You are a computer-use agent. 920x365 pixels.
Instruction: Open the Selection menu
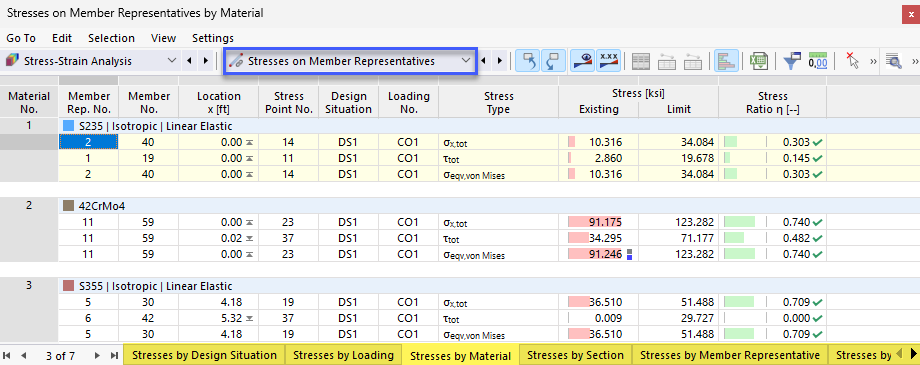pyautogui.click(x=111, y=38)
